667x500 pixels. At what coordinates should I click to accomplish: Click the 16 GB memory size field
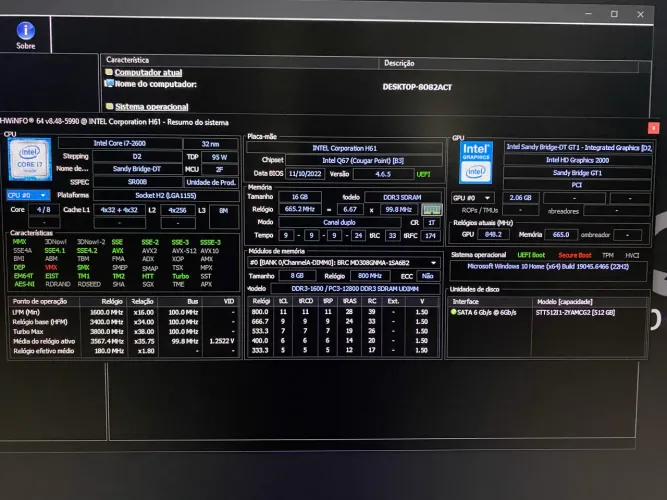300,197
